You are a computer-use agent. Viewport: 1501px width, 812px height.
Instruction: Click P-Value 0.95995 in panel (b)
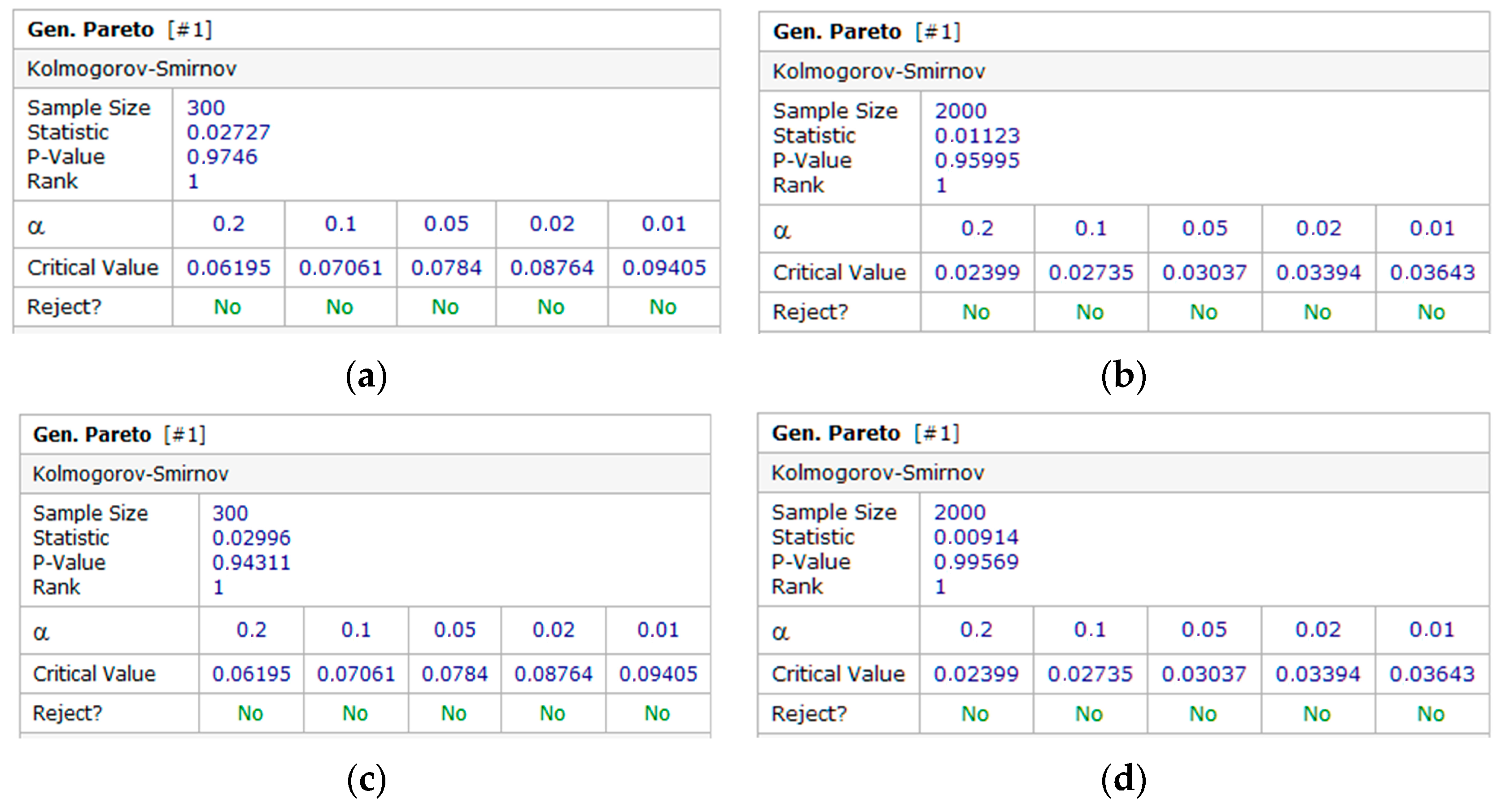pyautogui.click(x=977, y=161)
